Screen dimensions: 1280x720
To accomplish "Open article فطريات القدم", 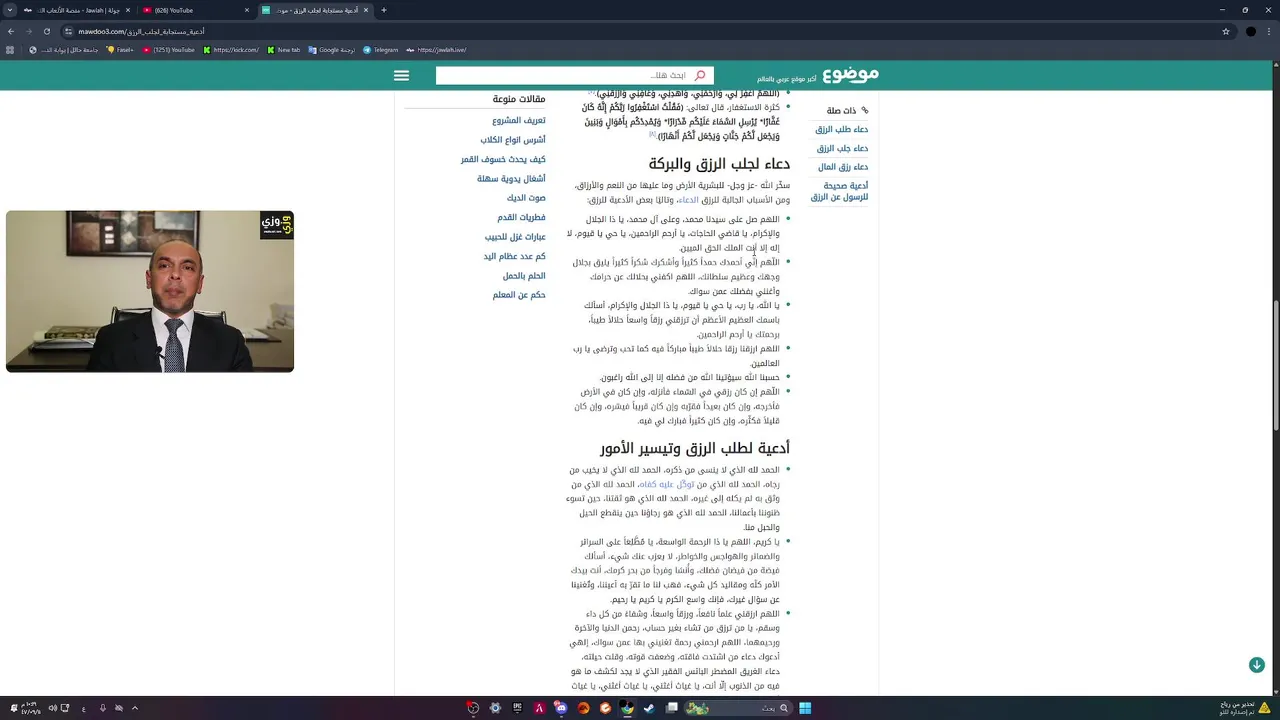I will pos(522,217).
